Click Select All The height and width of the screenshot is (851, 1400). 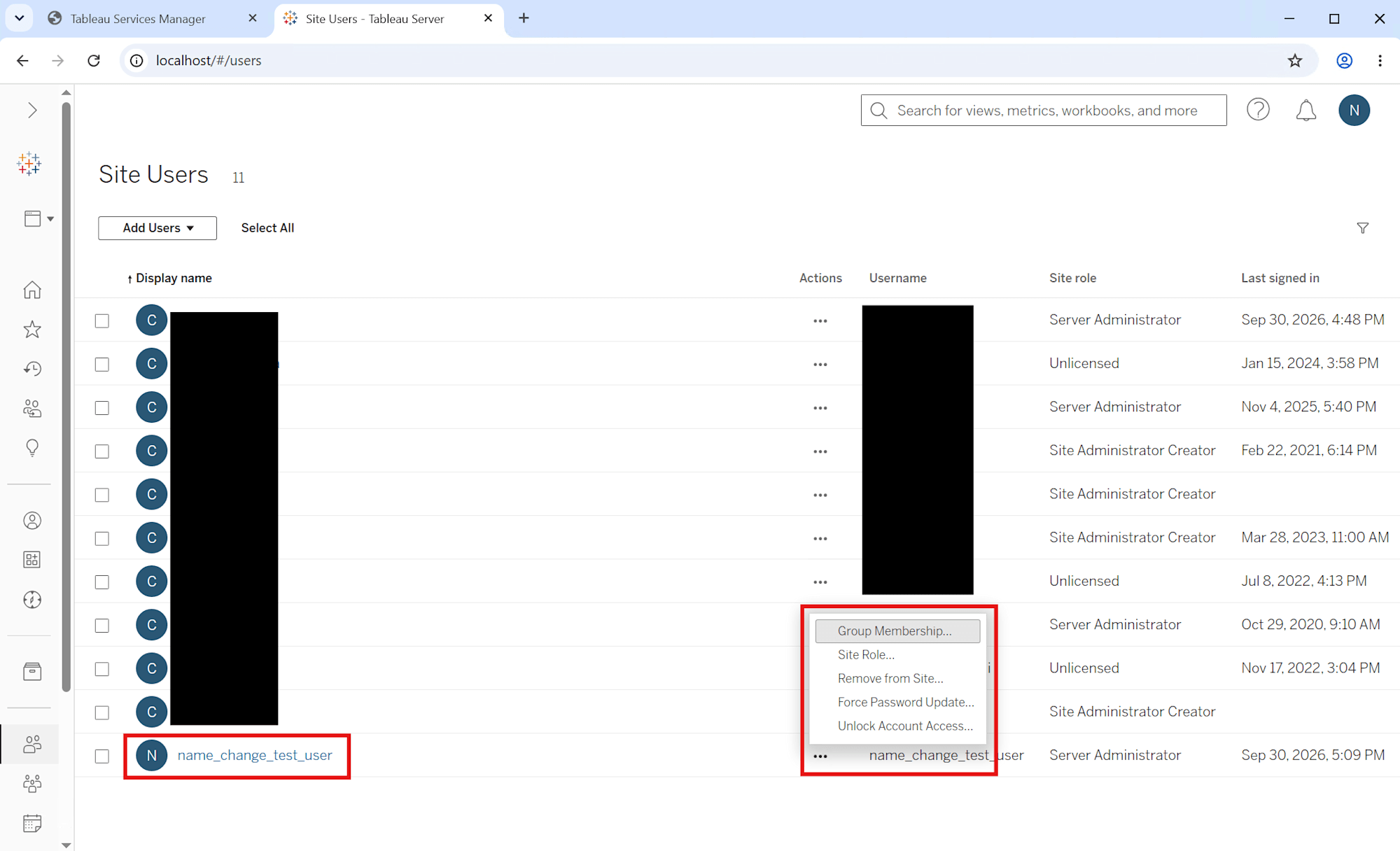point(267,228)
